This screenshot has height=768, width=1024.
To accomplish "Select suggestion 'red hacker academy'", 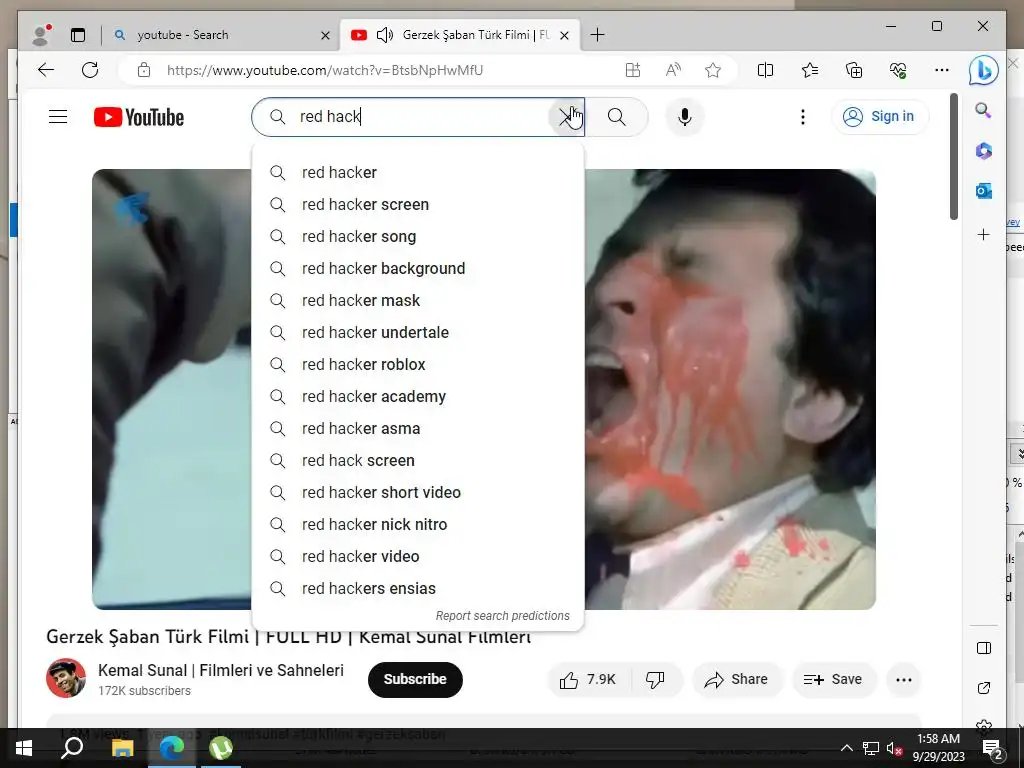I will [x=418, y=396].
